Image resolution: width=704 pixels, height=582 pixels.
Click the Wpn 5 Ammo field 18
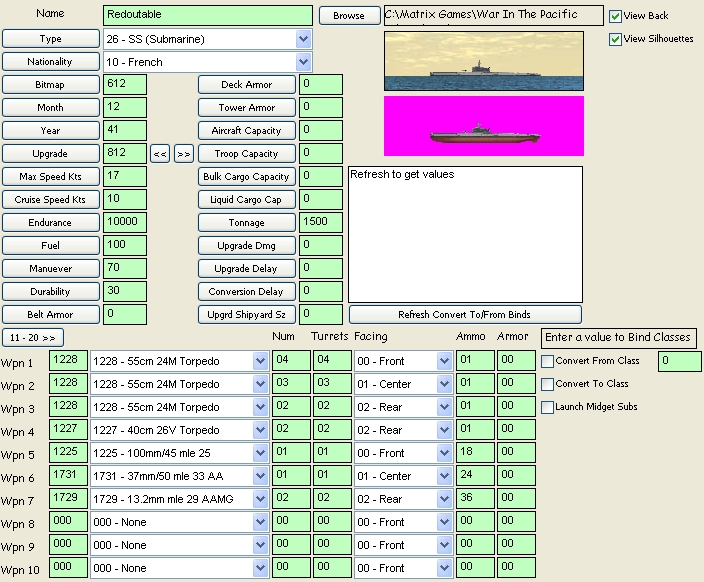[475, 453]
